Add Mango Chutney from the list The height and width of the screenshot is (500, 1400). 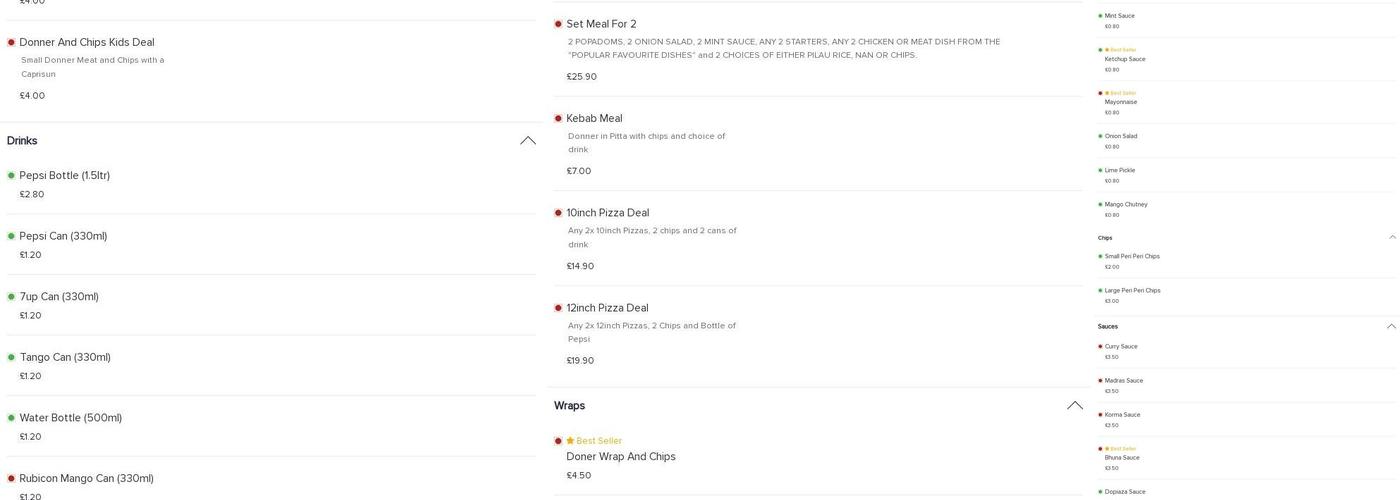(x=1126, y=205)
